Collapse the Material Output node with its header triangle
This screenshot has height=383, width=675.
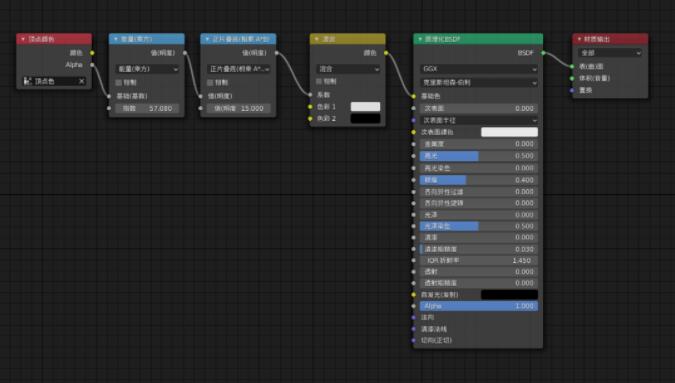(x=579, y=39)
